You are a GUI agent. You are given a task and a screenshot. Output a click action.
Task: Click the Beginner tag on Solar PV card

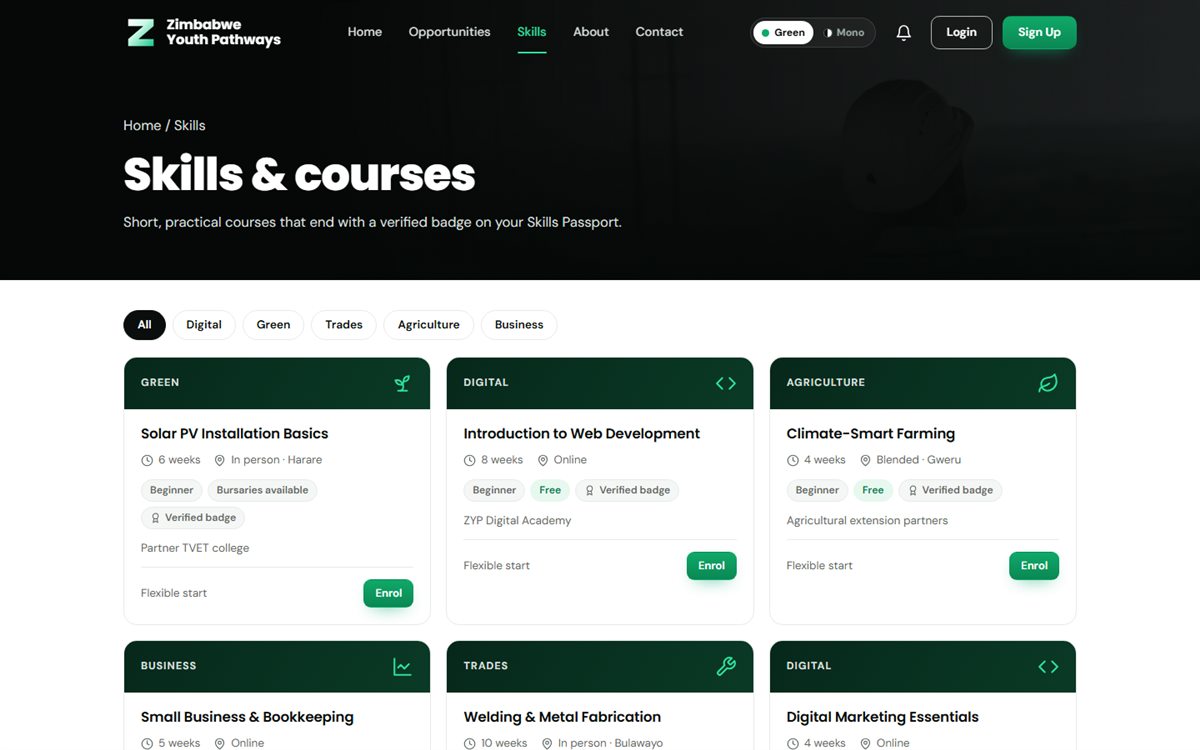click(x=171, y=490)
